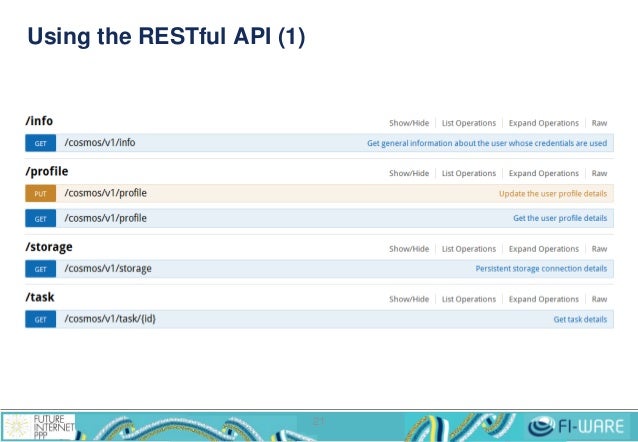Toggle Show/Hide for the /storage section
Image resolution: width=638 pixels, height=442 pixels.
click(409, 249)
